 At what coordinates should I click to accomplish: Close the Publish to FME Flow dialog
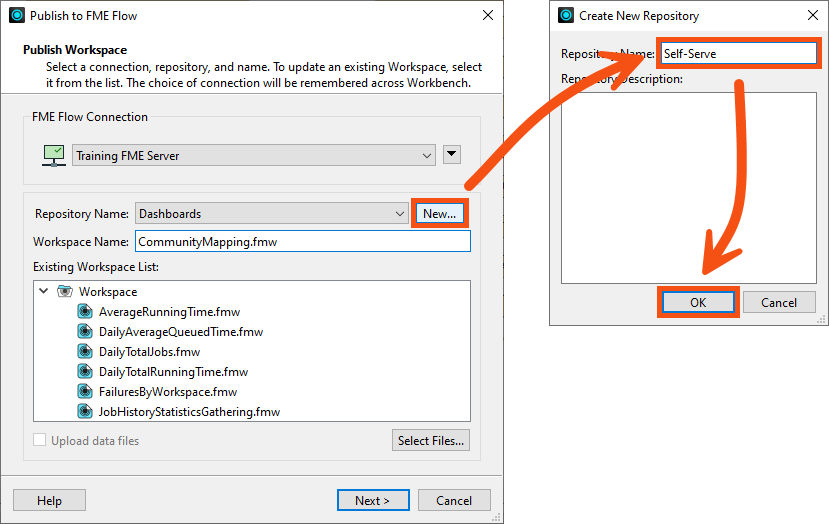point(488,15)
